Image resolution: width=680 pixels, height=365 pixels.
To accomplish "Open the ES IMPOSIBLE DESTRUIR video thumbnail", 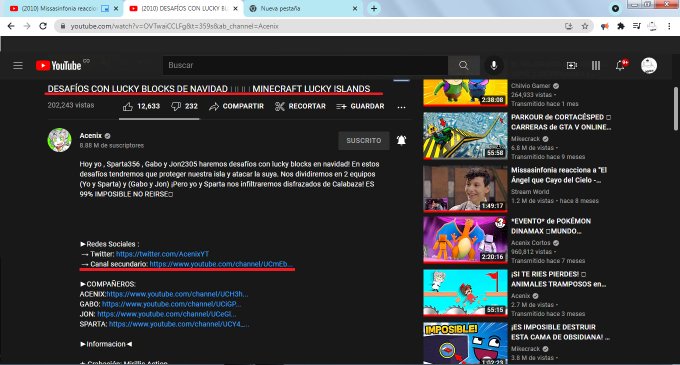I will coord(465,343).
